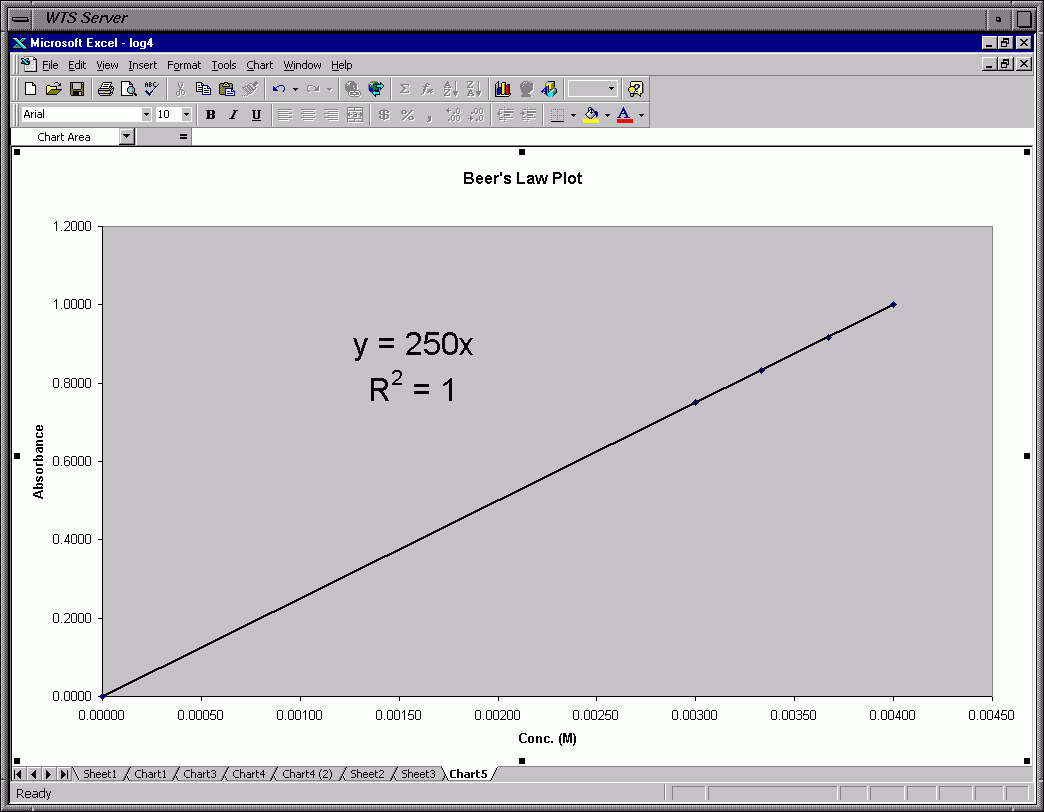Toggle italic formatting
This screenshot has width=1044, height=812.
pyautogui.click(x=233, y=115)
